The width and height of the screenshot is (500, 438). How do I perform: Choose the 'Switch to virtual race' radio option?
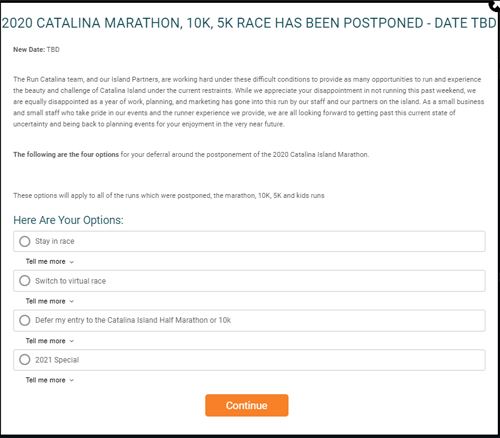coord(25,281)
